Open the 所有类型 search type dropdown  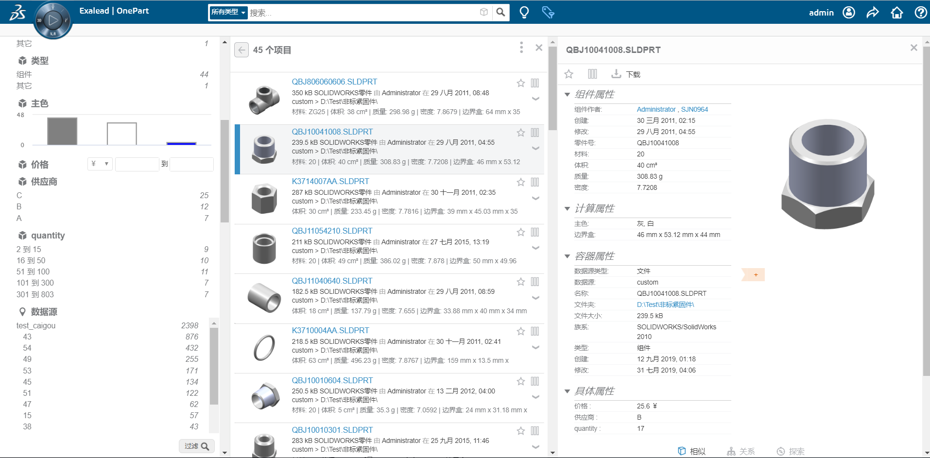click(228, 13)
